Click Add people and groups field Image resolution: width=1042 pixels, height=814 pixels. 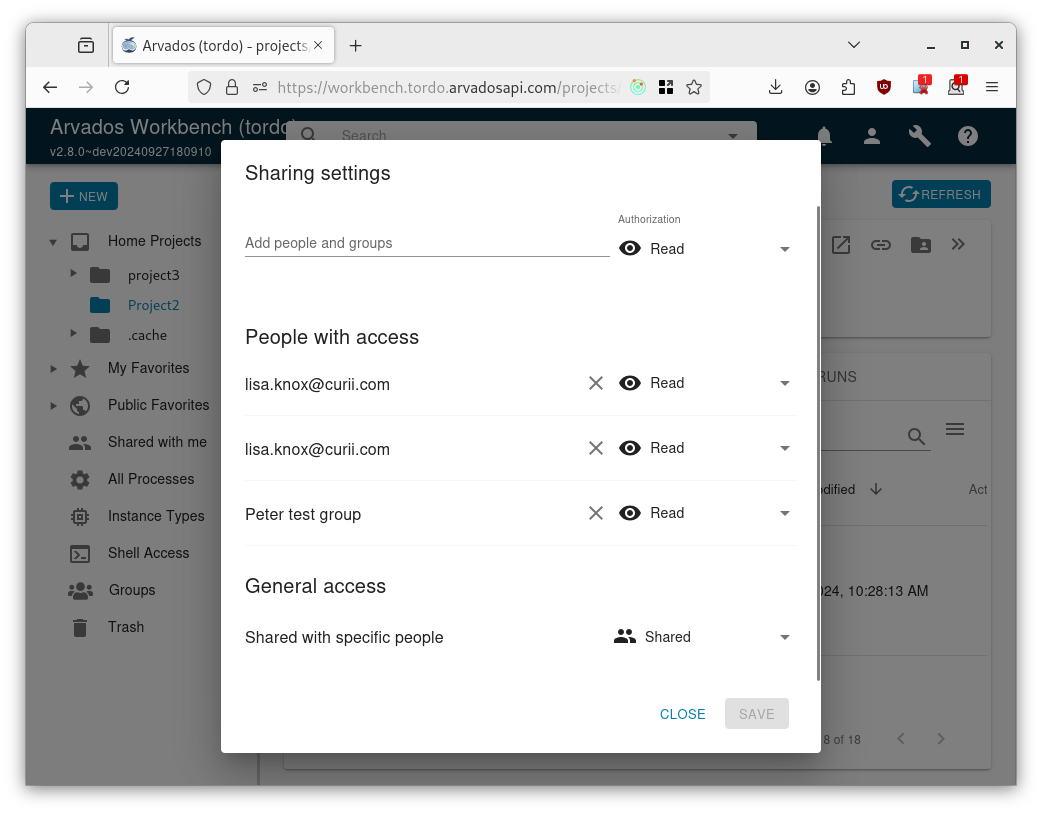427,243
